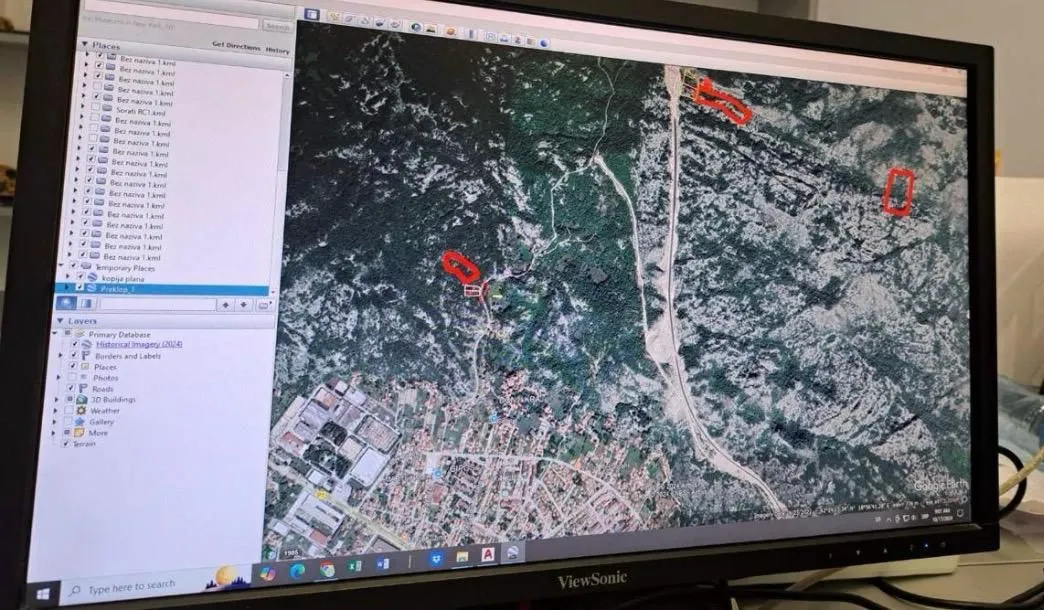Open Get Directions
The width and height of the screenshot is (1044, 610).
236,46
